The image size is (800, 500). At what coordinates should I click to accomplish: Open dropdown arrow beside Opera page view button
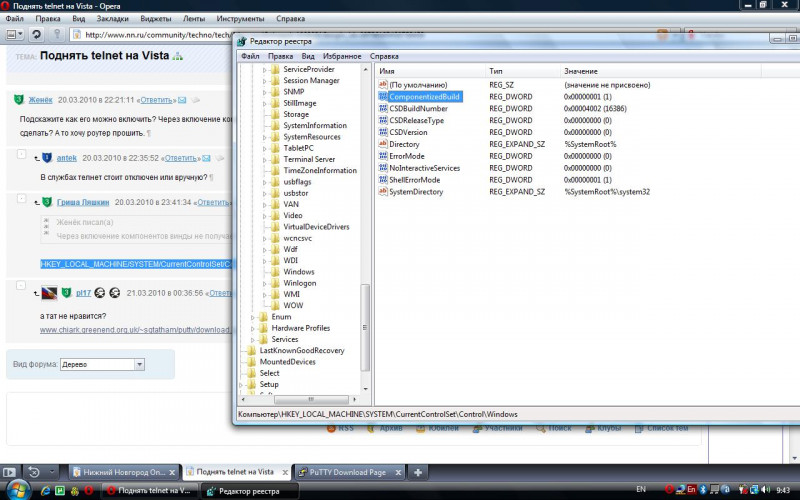coord(20,35)
